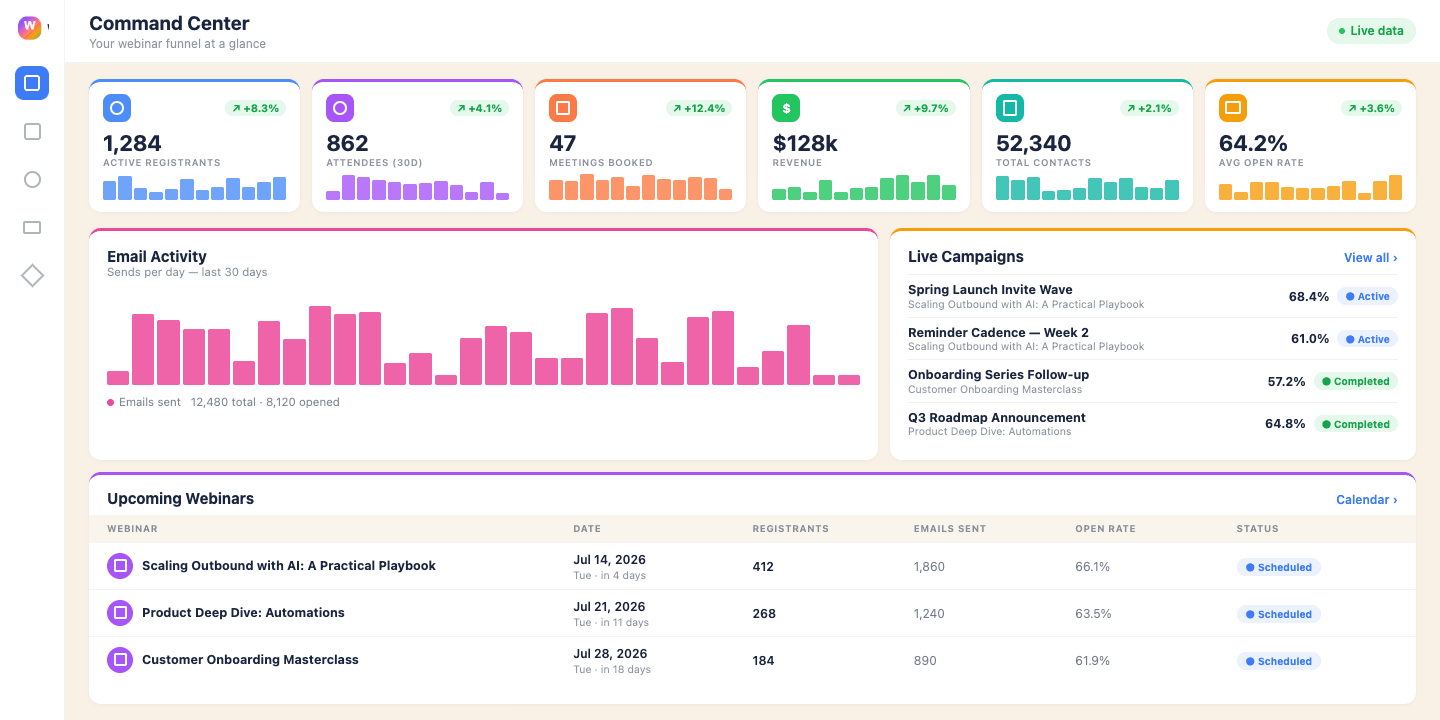
Task: Click the Revenue card dollar icon
Action: click(786, 108)
